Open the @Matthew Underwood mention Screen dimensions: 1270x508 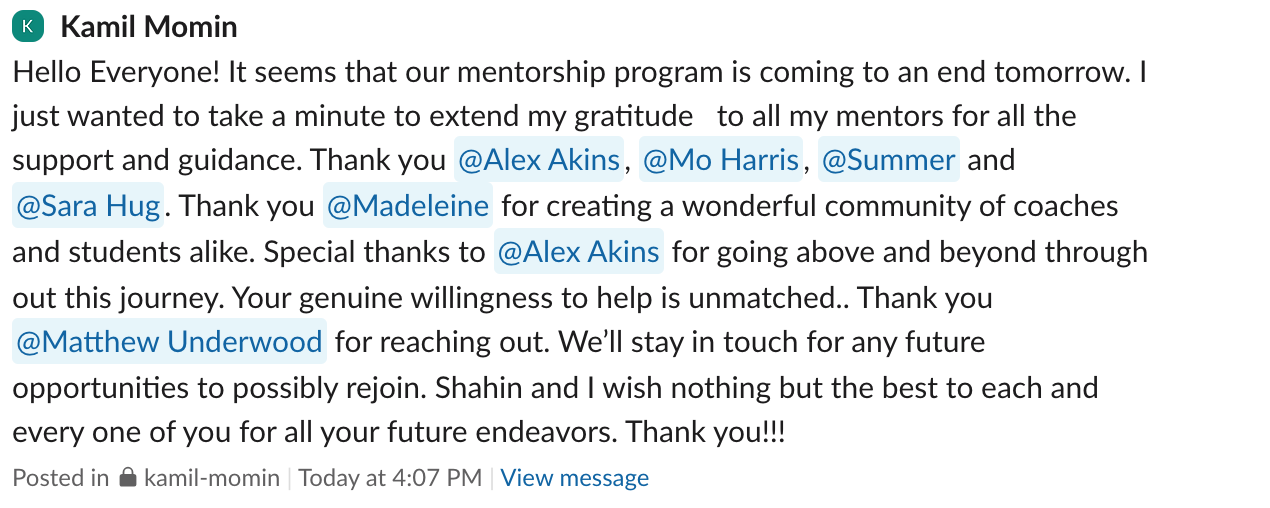169,342
